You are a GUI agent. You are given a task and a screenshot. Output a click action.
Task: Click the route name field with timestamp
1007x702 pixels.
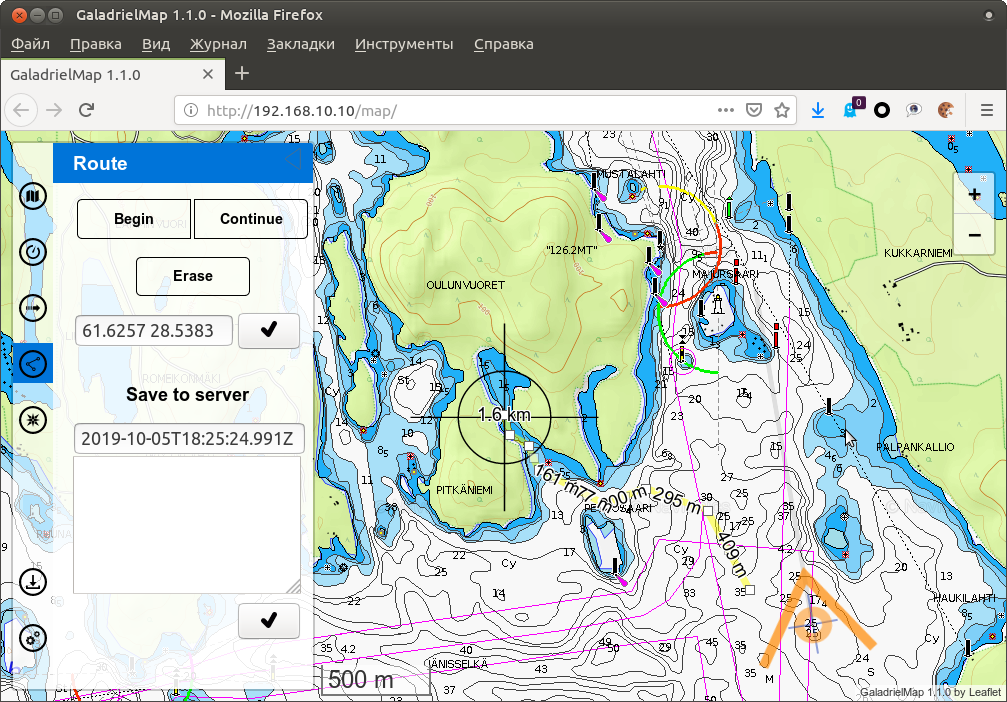[189, 439]
